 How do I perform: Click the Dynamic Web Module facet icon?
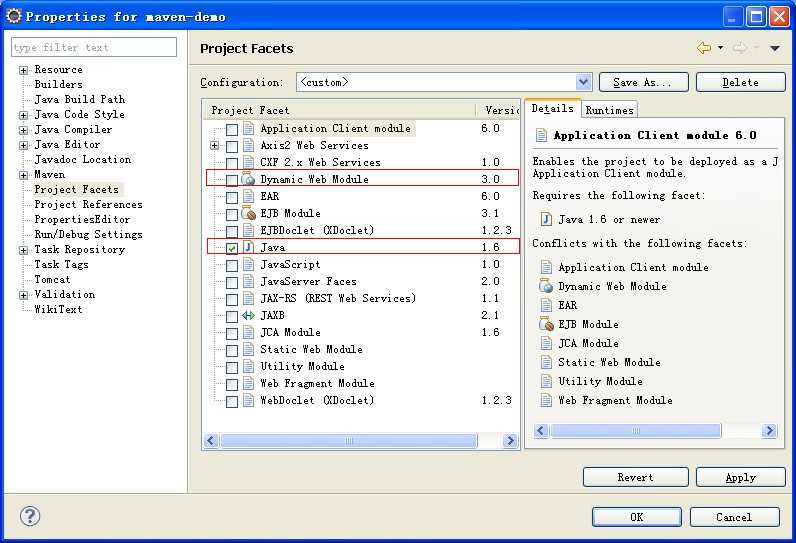click(248, 179)
